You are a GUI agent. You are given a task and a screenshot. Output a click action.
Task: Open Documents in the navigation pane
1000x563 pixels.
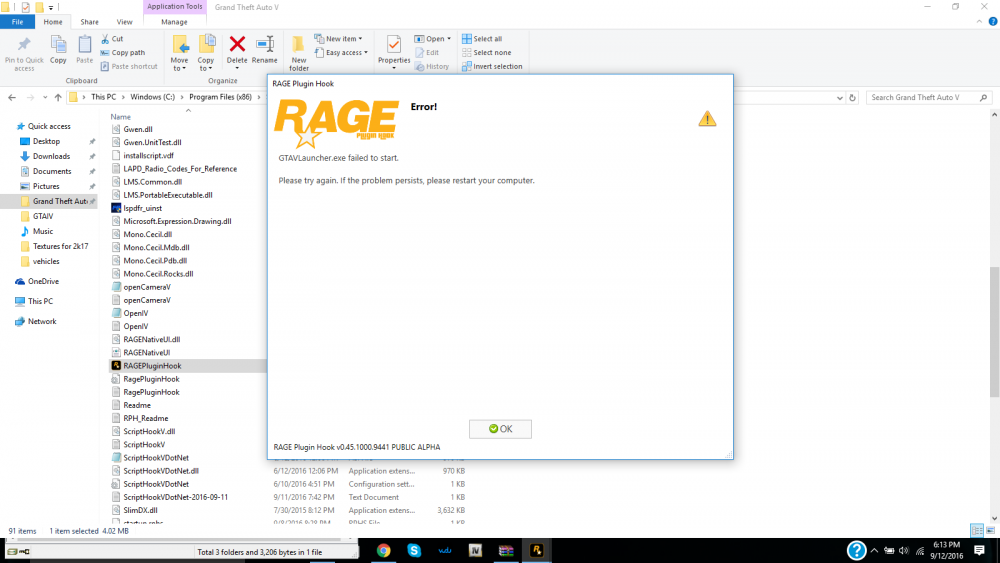52,172
